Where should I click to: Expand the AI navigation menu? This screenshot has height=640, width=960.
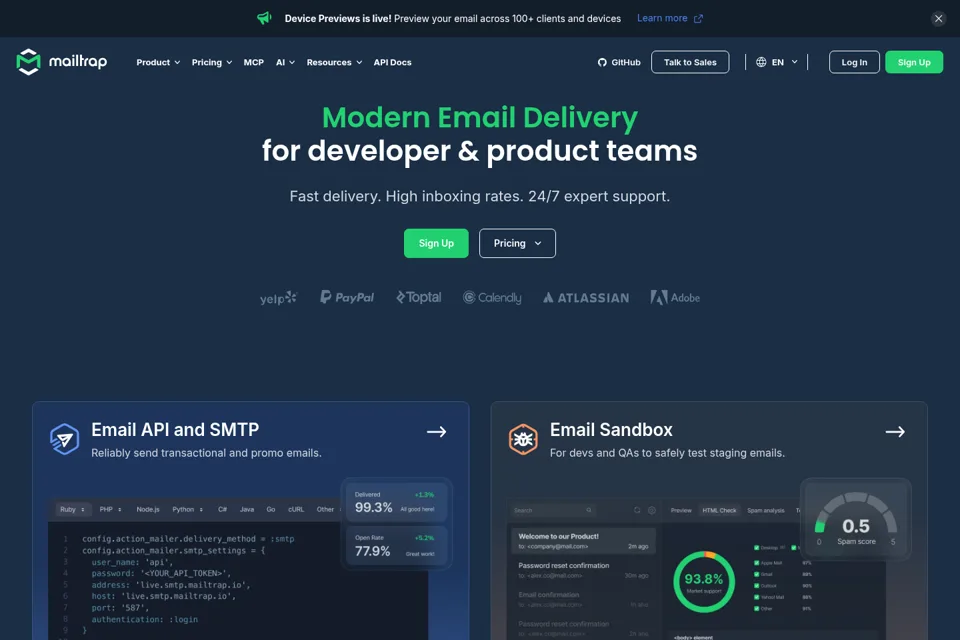pyautogui.click(x=285, y=62)
